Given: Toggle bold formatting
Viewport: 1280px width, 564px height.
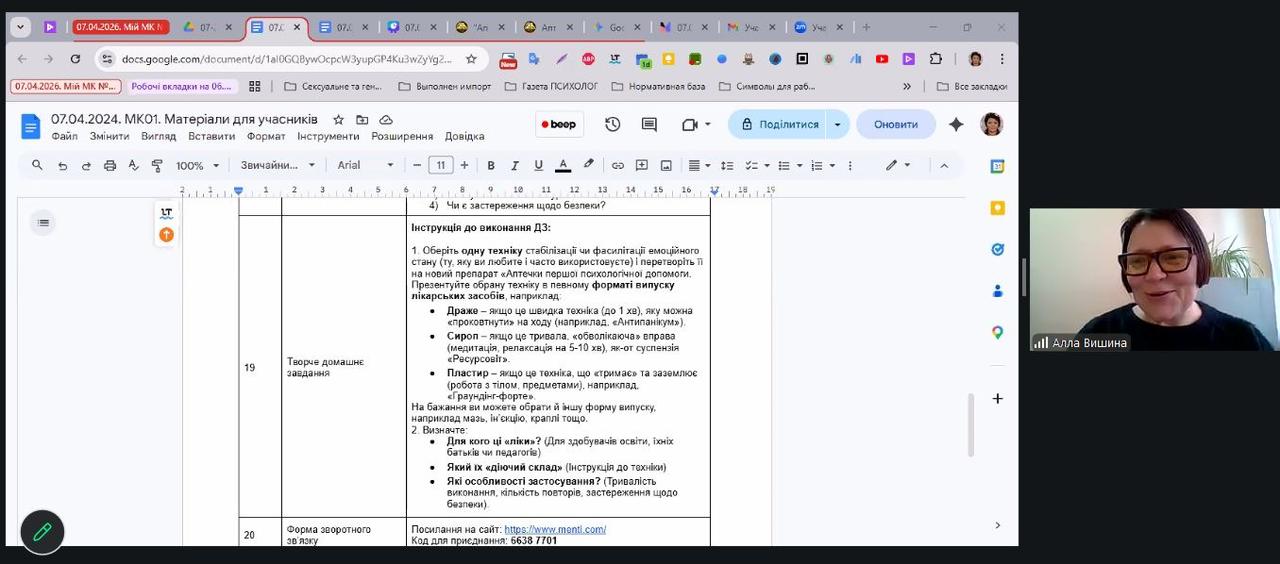Looking at the screenshot, I should click(x=491, y=166).
